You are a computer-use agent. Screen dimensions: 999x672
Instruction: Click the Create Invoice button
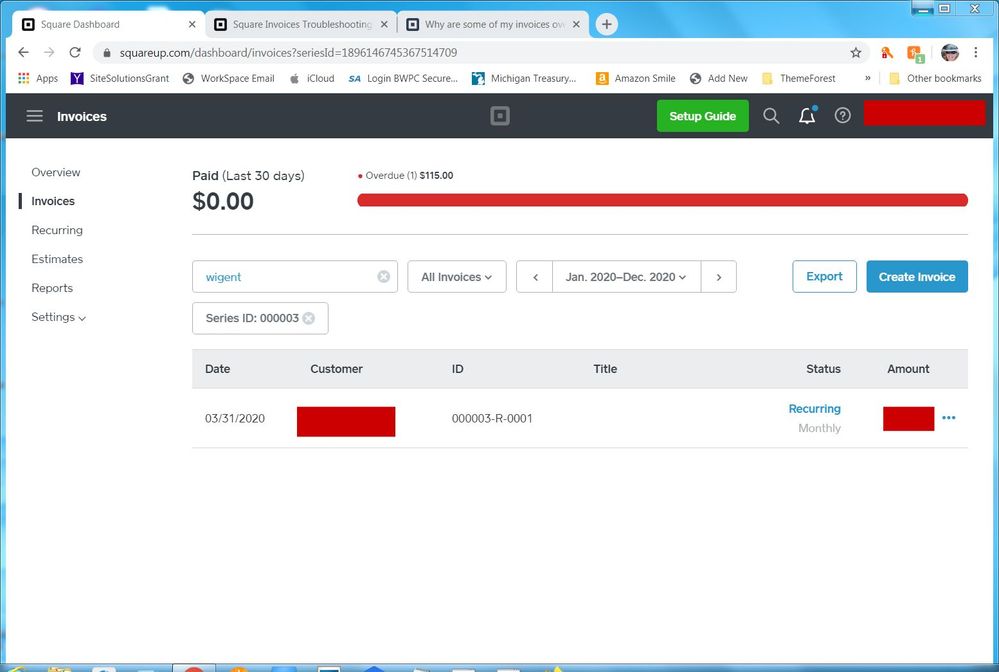917,277
